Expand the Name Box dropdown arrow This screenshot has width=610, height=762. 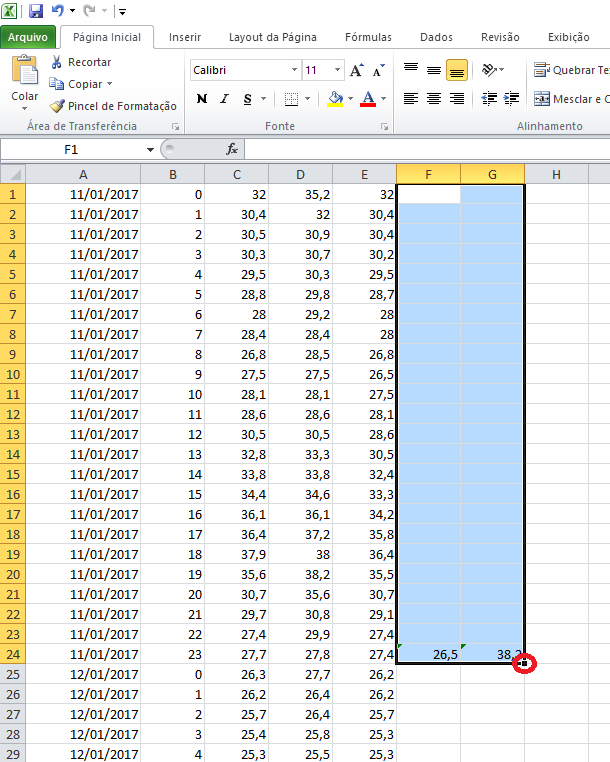coord(150,149)
